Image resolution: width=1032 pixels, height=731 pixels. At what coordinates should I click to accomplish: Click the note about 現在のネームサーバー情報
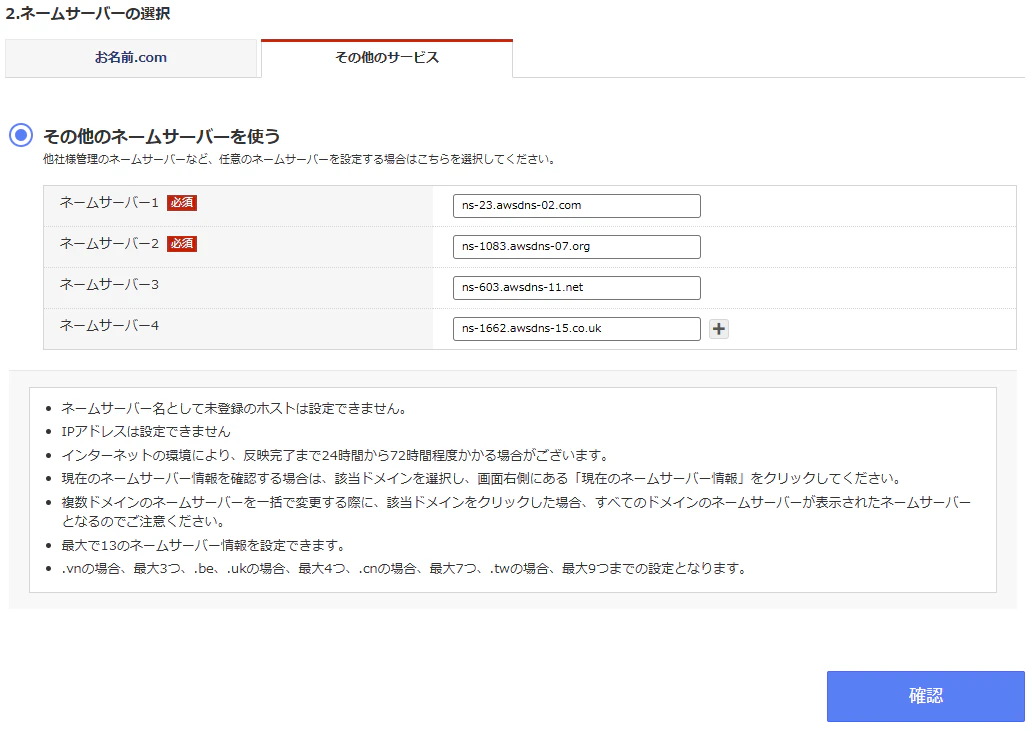pyautogui.click(x=482, y=478)
